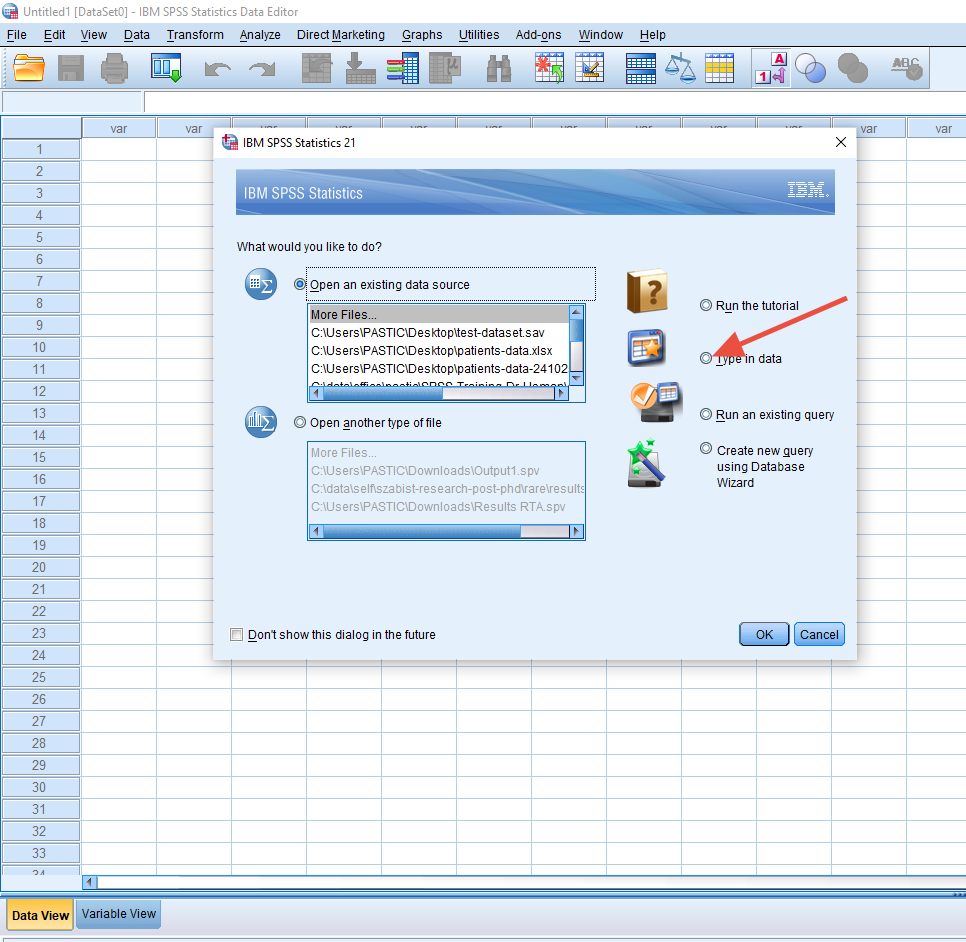966x942 pixels.
Task: Open the Analyze menu
Action: (x=260, y=35)
